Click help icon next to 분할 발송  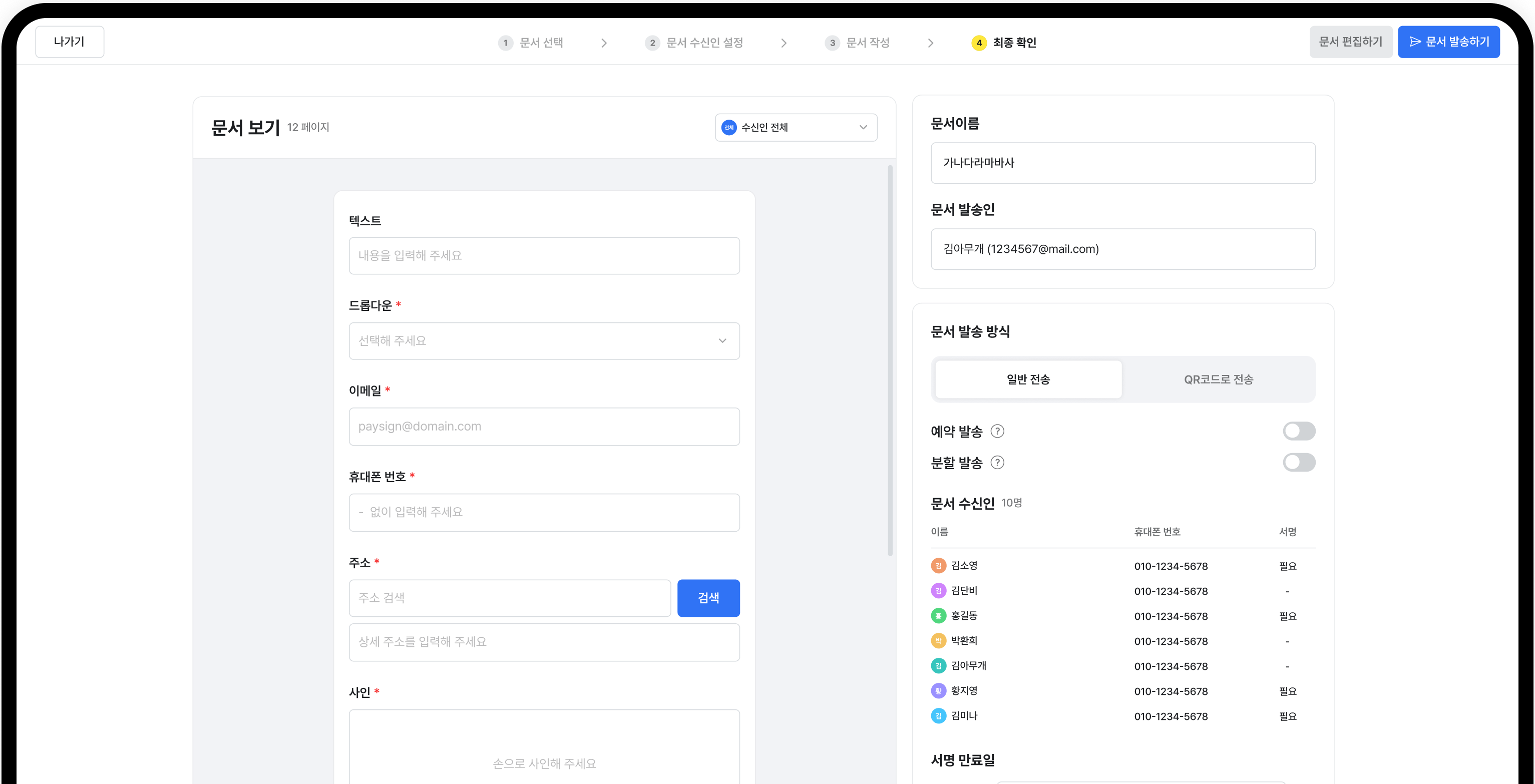(x=997, y=463)
